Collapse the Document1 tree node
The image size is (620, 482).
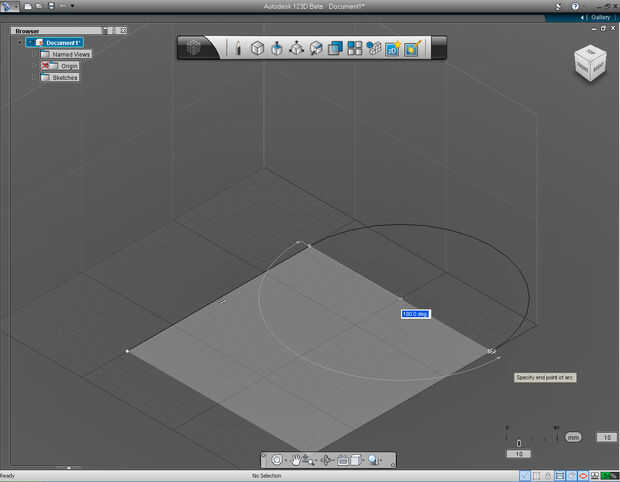coord(19,43)
